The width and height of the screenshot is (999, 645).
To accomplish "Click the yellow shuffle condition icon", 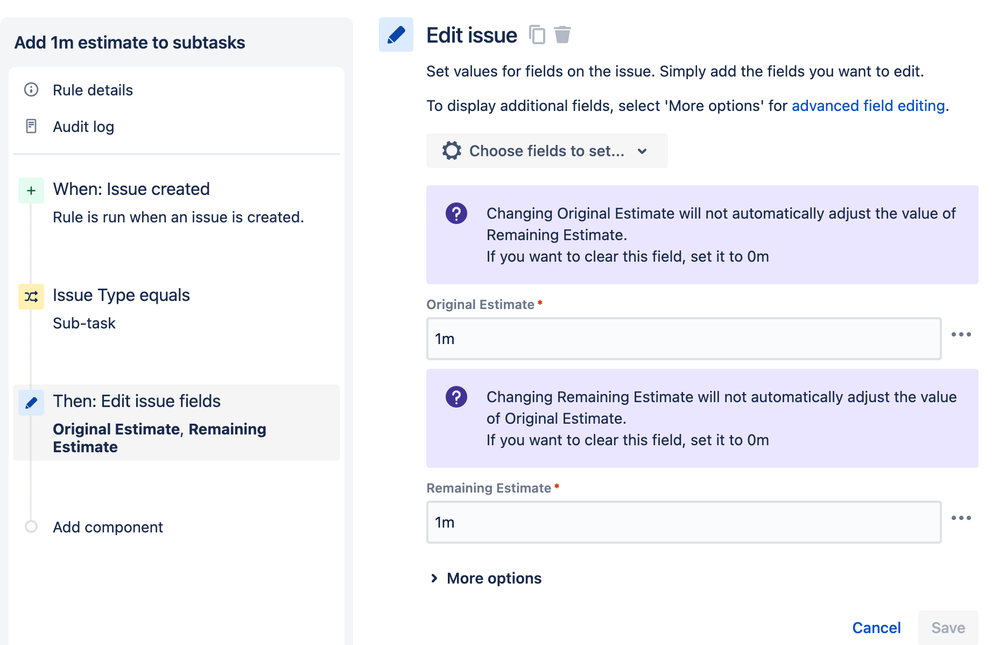I will point(31,296).
